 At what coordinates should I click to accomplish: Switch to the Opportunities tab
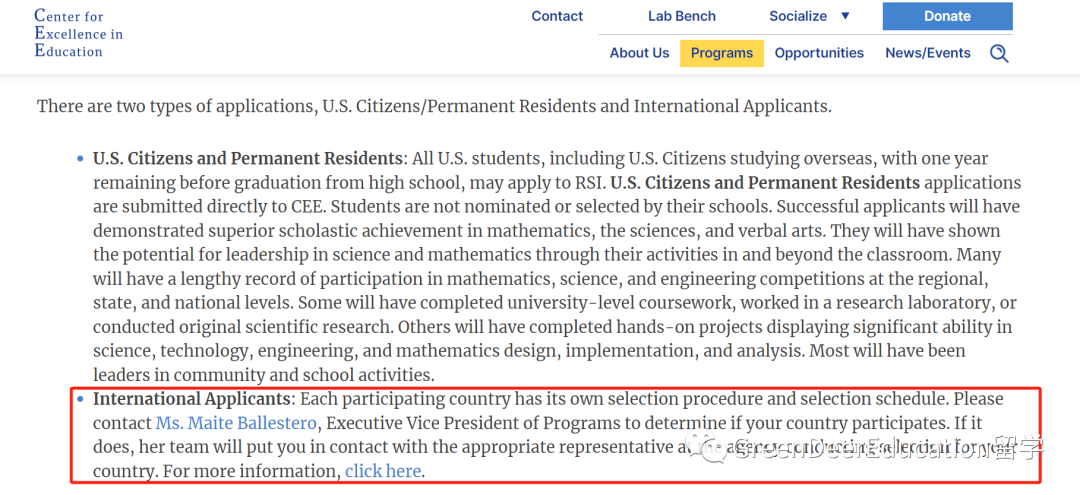pyautogui.click(x=819, y=53)
